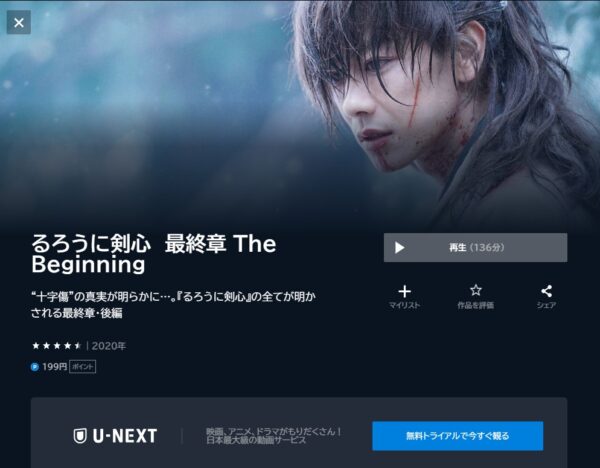Start free trial with 無料トライアルで今すぐ観る button
Viewport: 600px width, 468px height.
tap(458, 436)
